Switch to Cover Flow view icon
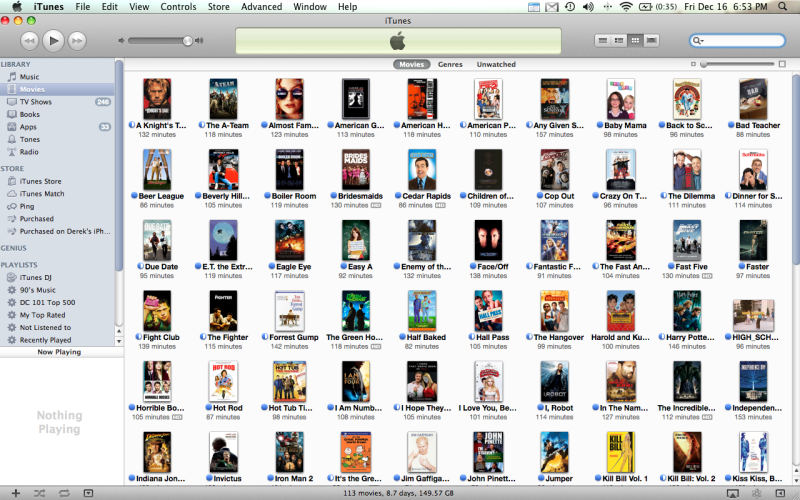Viewport: 800px width, 500px height. [x=652, y=40]
